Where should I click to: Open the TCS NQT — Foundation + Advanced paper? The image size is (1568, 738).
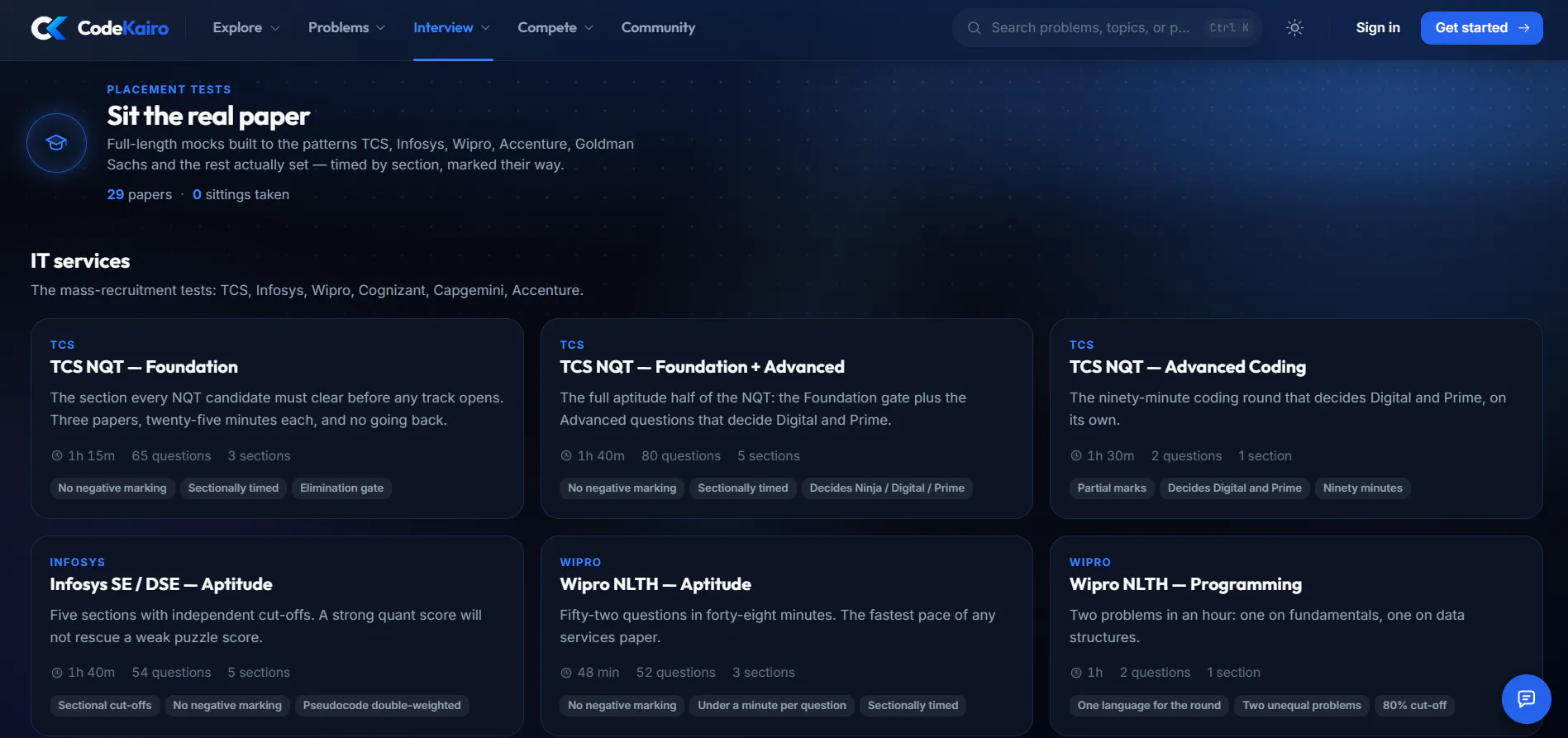pyautogui.click(x=786, y=418)
